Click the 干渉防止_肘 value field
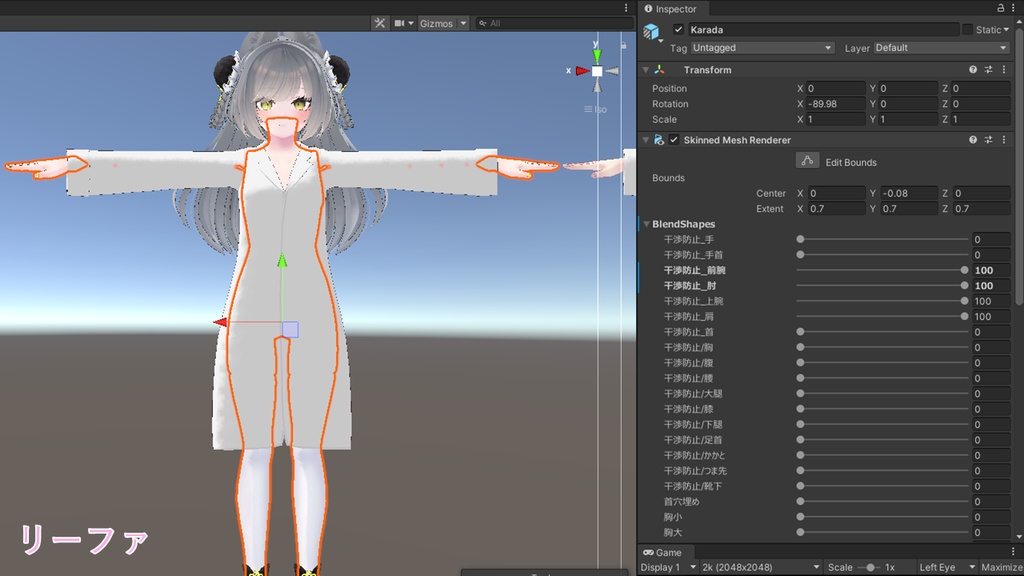1024x576 pixels. (991, 285)
